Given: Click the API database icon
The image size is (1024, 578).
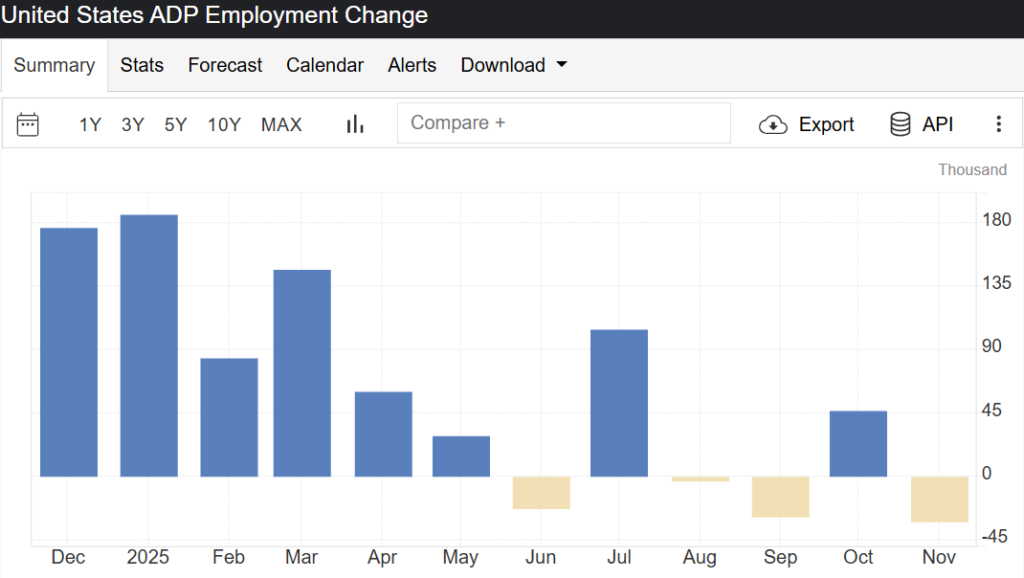Looking at the screenshot, I should click(x=900, y=124).
